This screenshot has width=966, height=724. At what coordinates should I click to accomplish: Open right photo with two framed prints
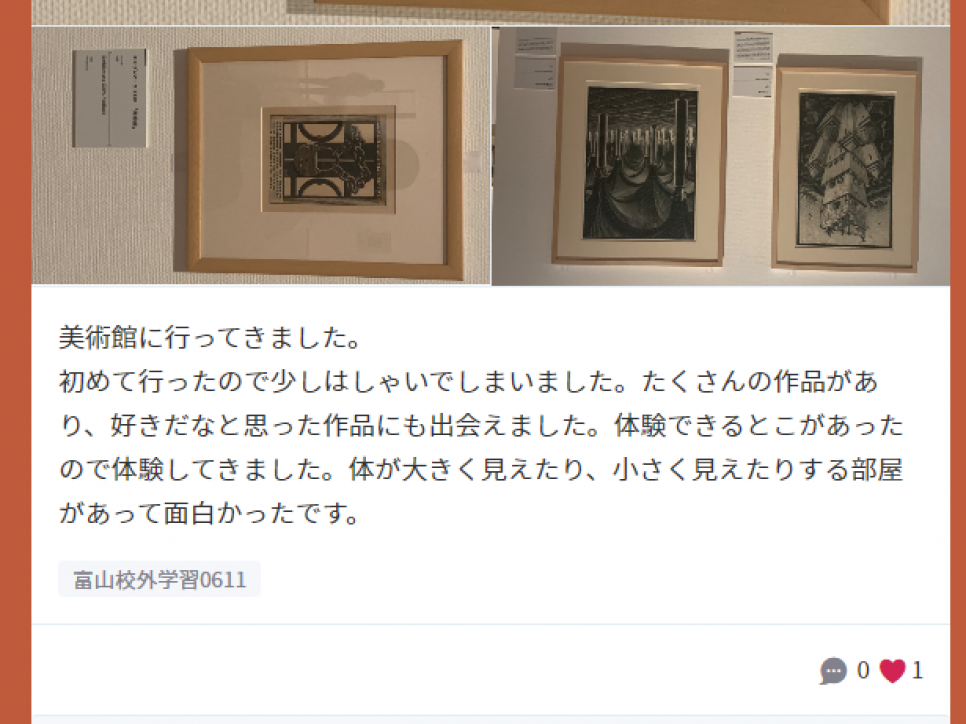[721, 156]
